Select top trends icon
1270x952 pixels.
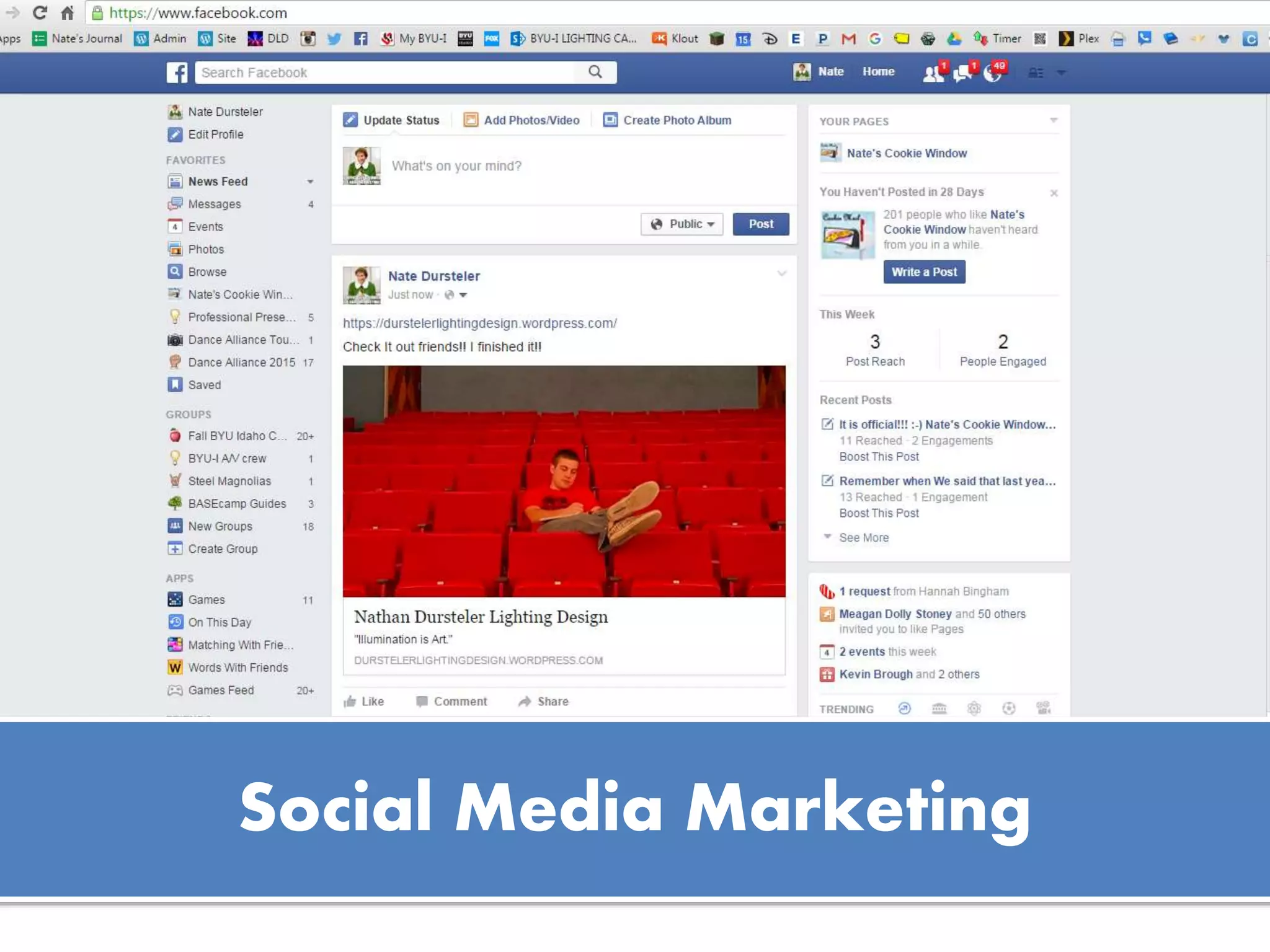point(905,708)
